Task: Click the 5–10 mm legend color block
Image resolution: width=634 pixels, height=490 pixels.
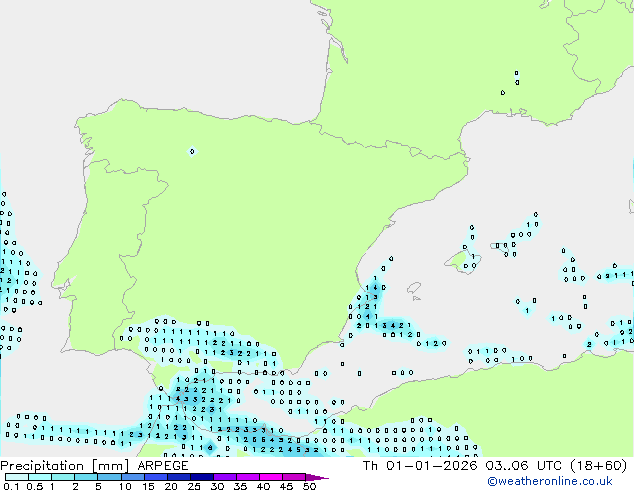Action: [109, 477]
